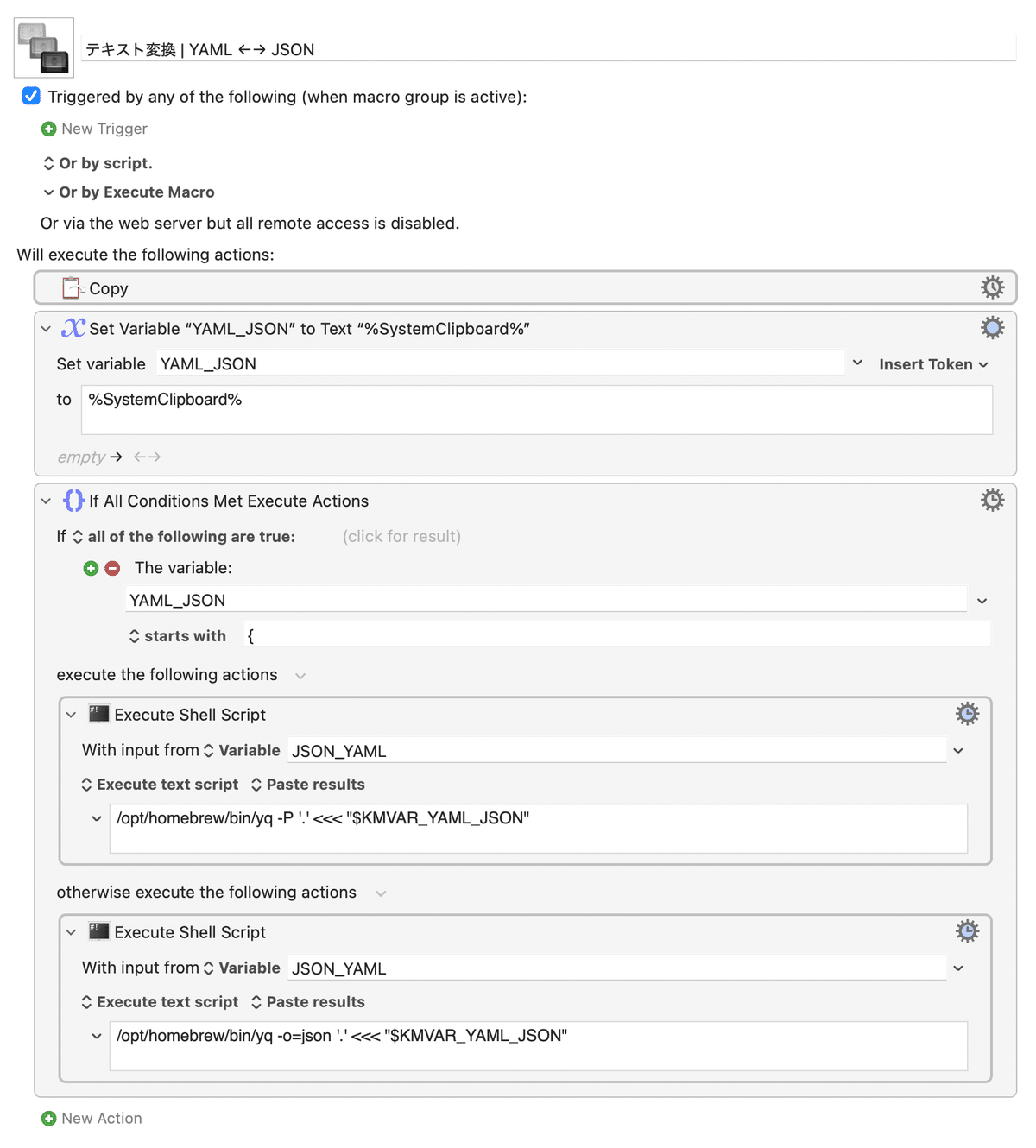Click the terminal icon on the second Execute Shell Script
Viewport: 1036px width, 1148px height.
[x=98, y=931]
